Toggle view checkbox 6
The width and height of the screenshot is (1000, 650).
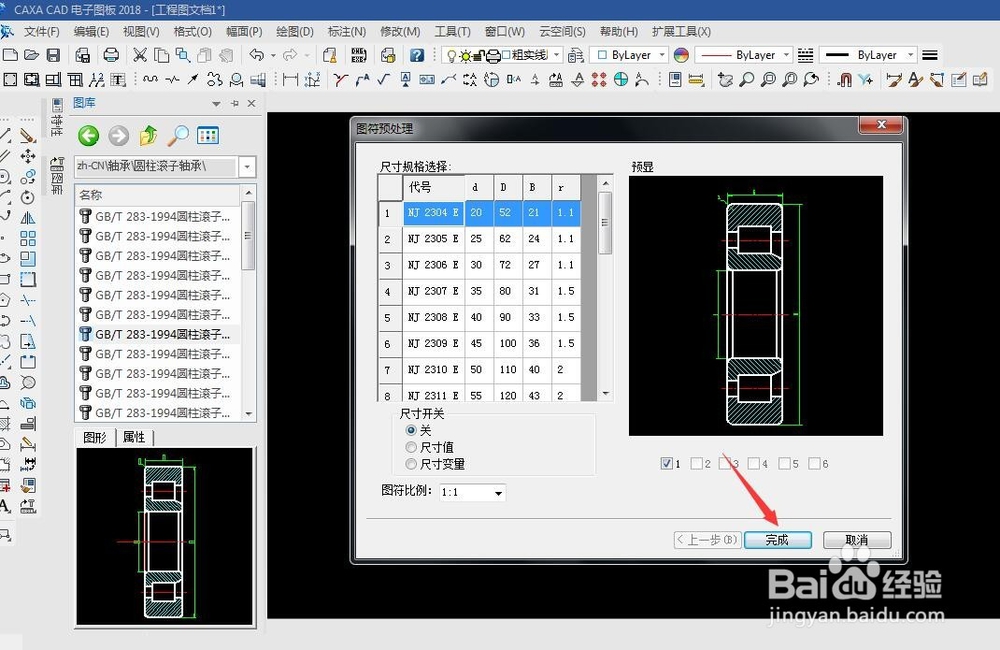(814, 463)
